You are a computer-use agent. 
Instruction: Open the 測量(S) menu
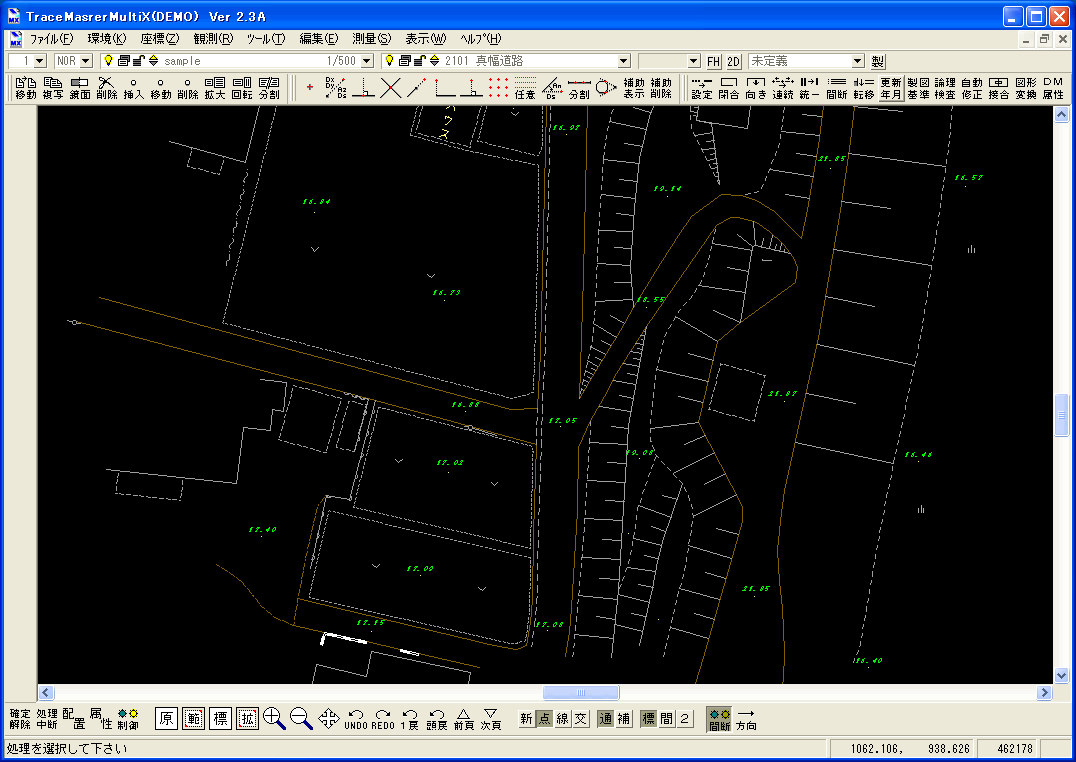372,39
